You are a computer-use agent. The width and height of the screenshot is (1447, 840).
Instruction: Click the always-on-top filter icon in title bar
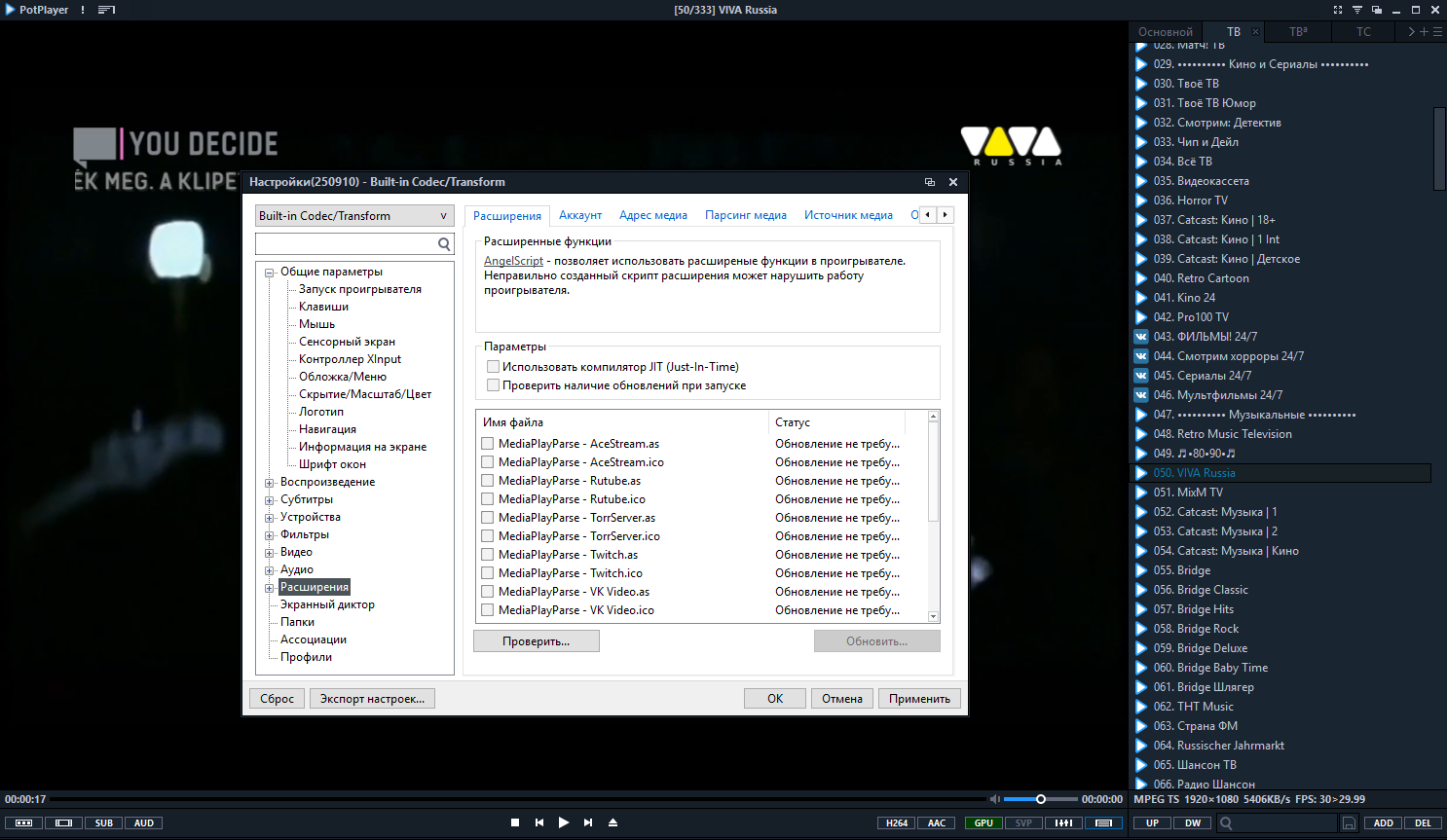1357,10
